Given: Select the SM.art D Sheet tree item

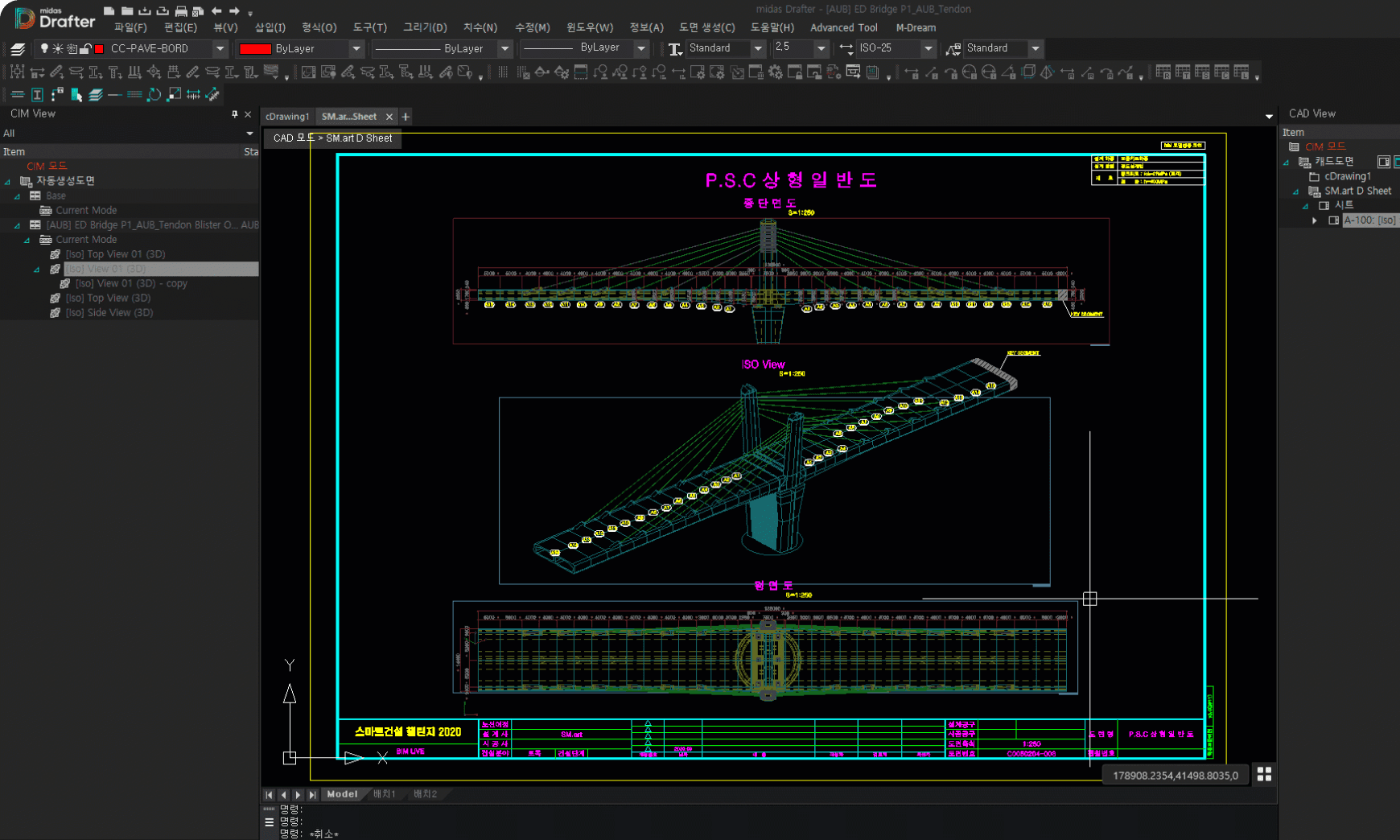Looking at the screenshot, I should tap(1357, 191).
